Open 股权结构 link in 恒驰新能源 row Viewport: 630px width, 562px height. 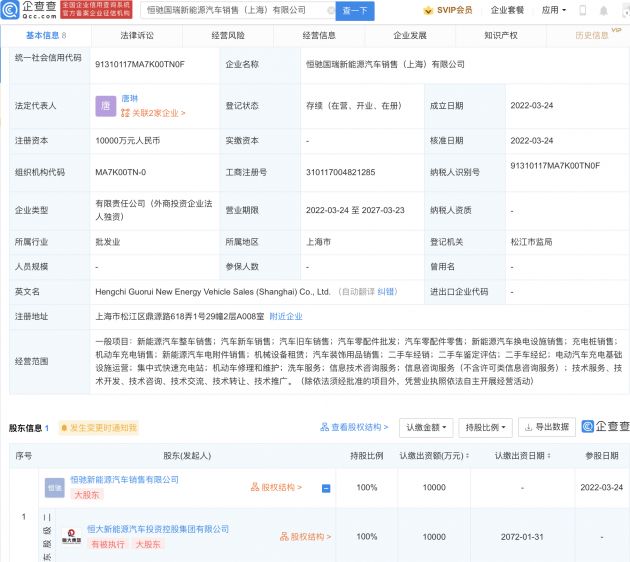(276, 488)
